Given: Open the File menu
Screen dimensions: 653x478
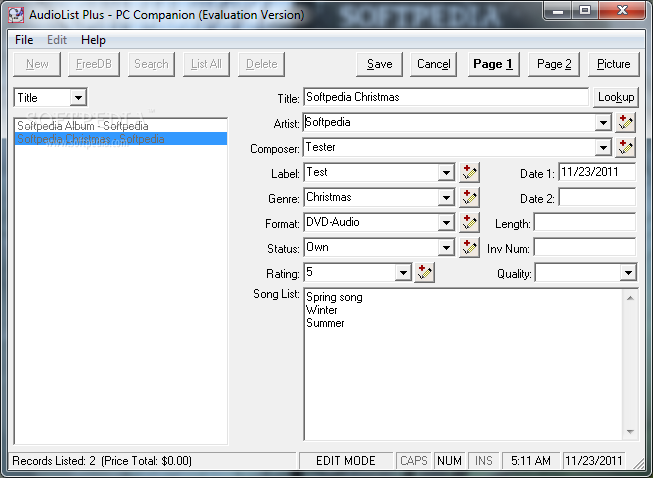Looking at the screenshot, I should point(24,40).
